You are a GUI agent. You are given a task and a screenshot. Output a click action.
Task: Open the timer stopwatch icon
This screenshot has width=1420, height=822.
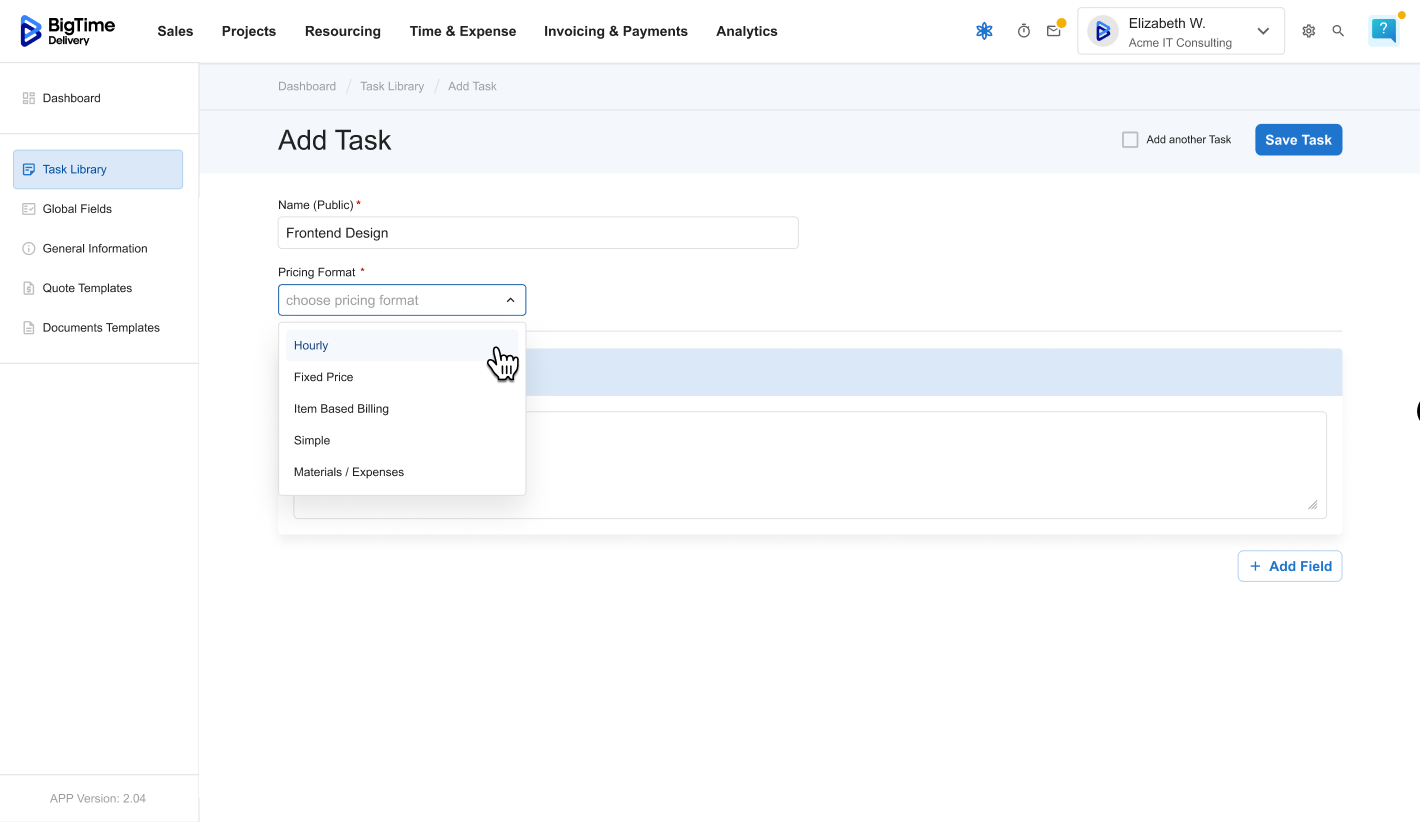coord(1023,31)
